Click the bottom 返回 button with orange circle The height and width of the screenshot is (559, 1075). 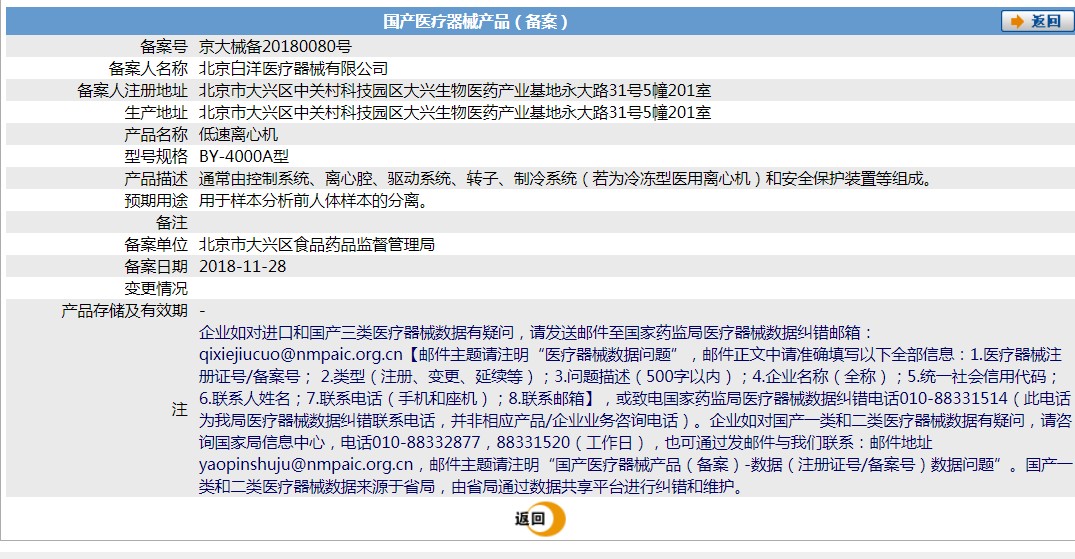pyautogui.click(x=540, y=519)
